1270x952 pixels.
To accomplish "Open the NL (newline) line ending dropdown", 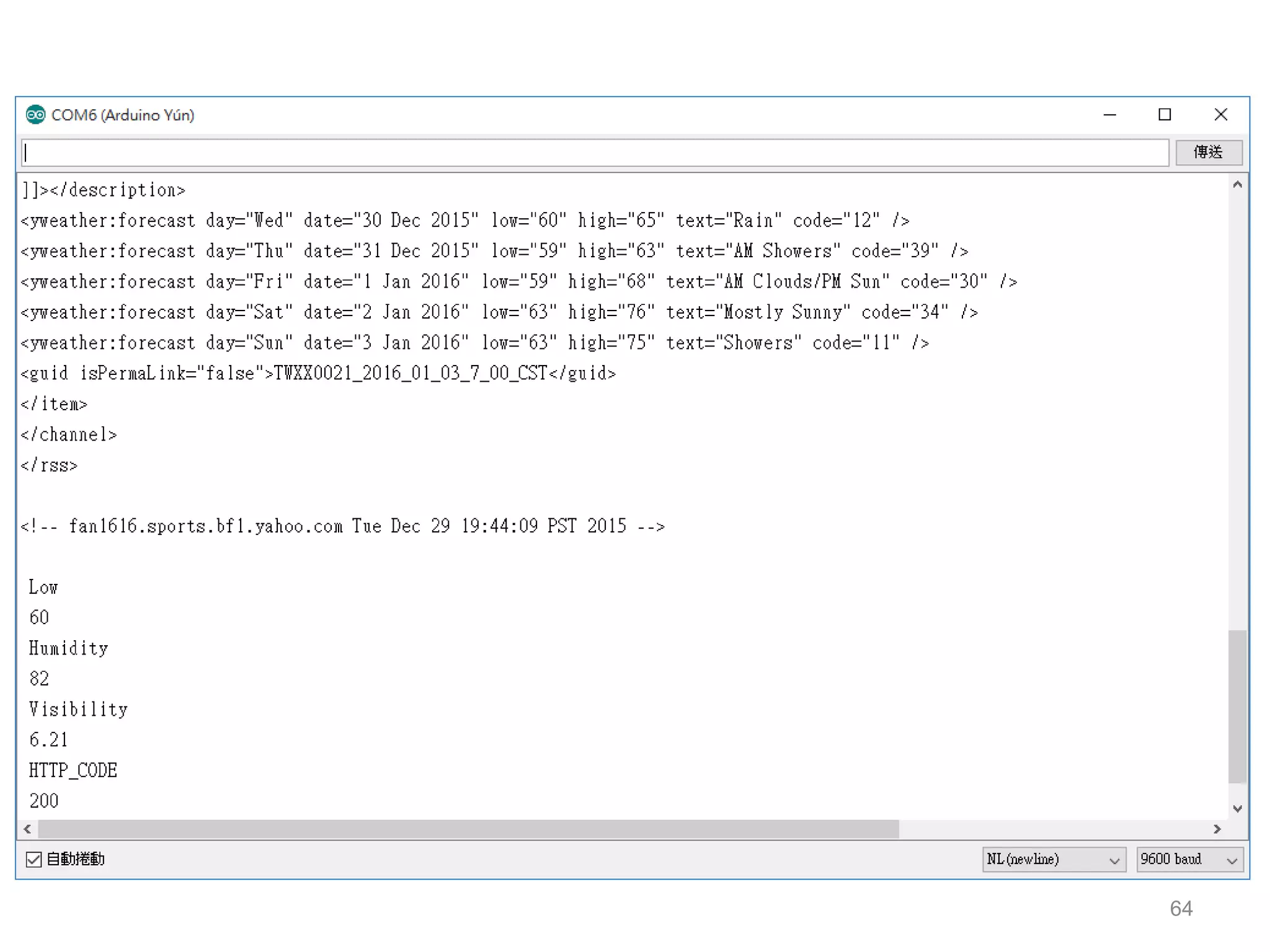I will pyautogui.click(x=1054, y=860).
